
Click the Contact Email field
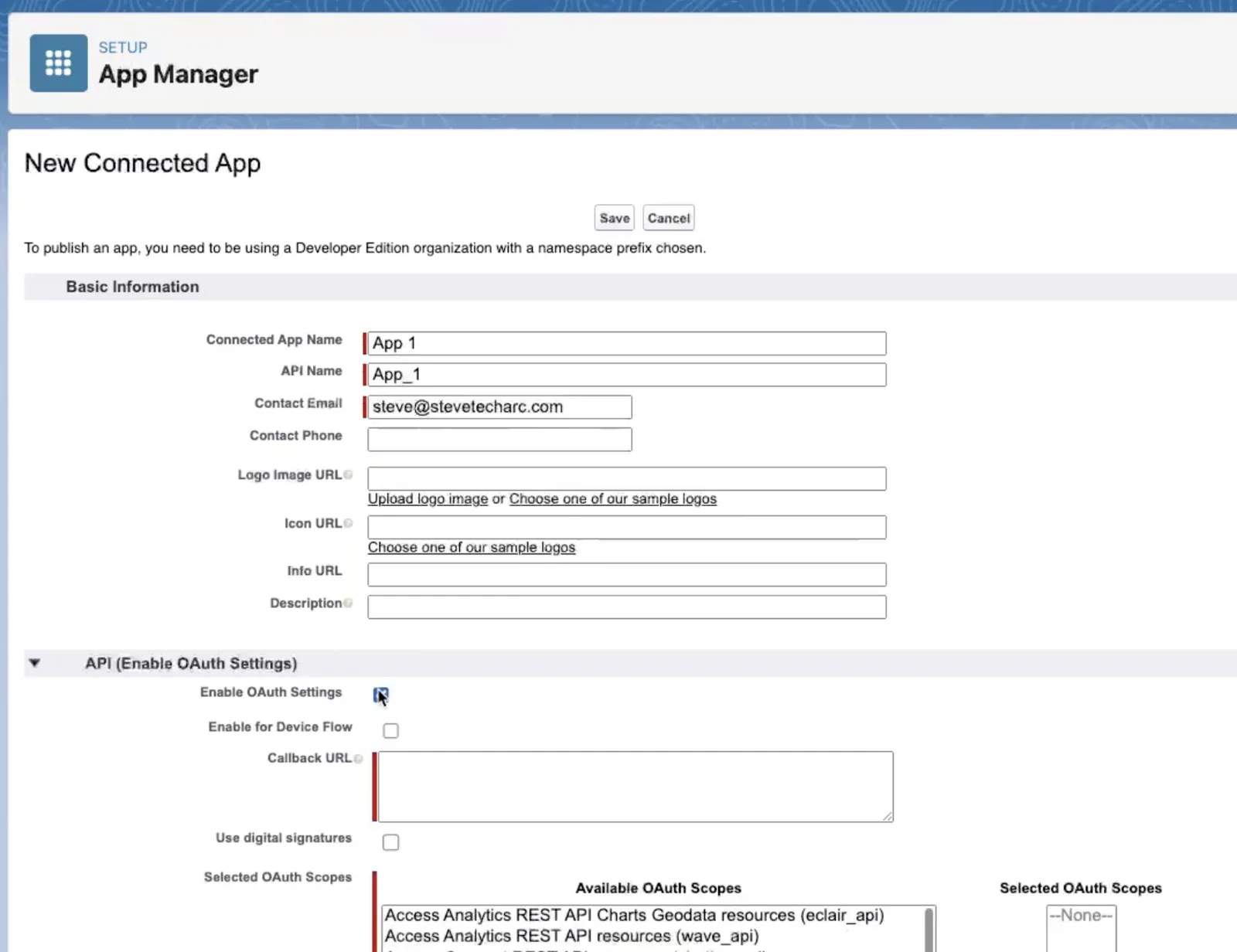point(499,407)
